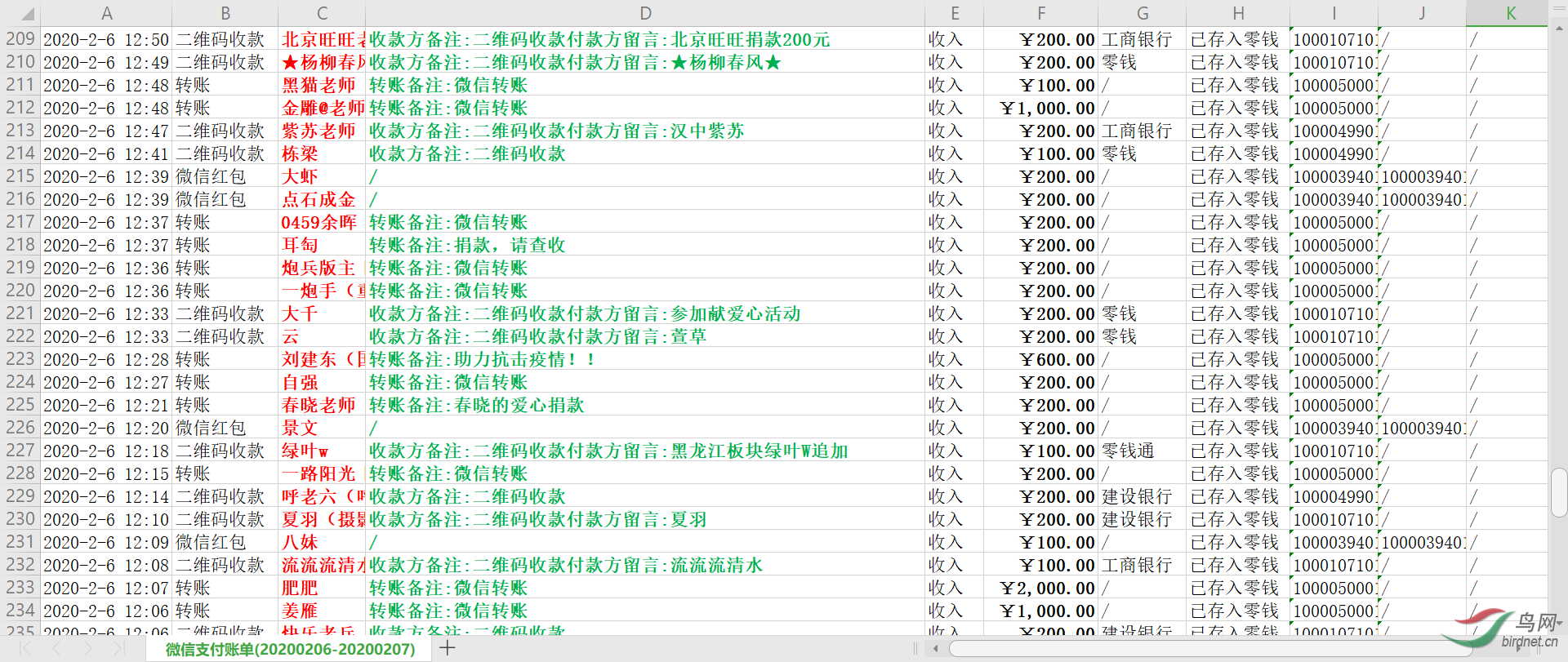Jump to last sheet with navigation arrow
Image resolution: width=1568 pixels, height=662 pixels.
[x=118, y=648]
